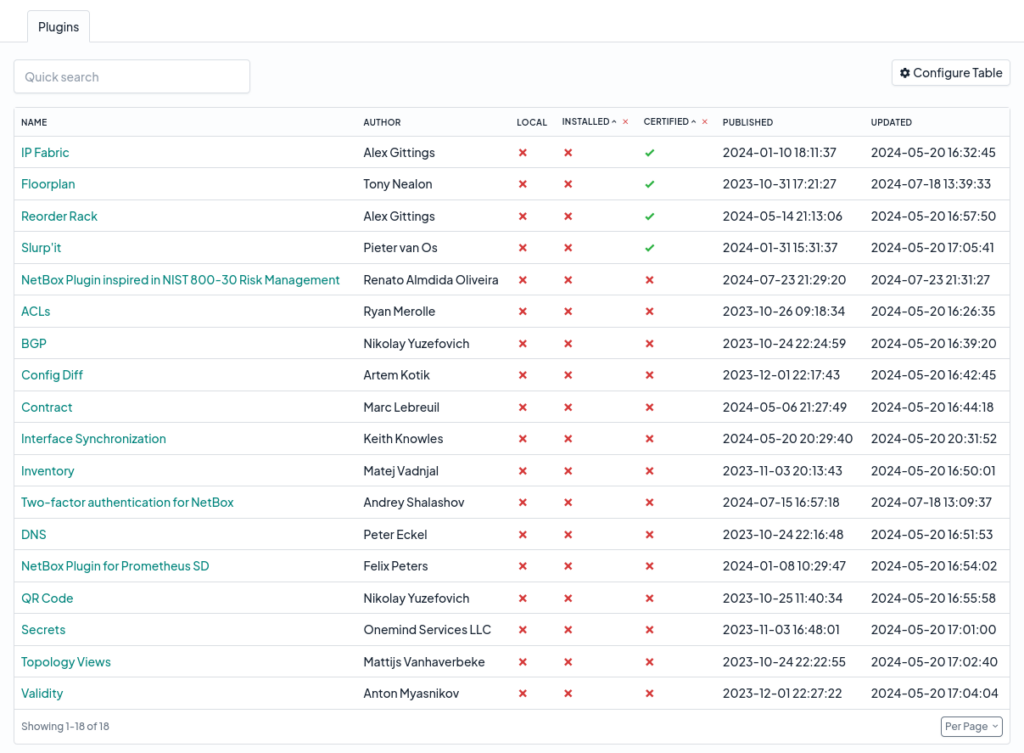The image size is (1024, 753).
Task: Click the installed X icon in the BGP row
Action: (x=568, y=344)
